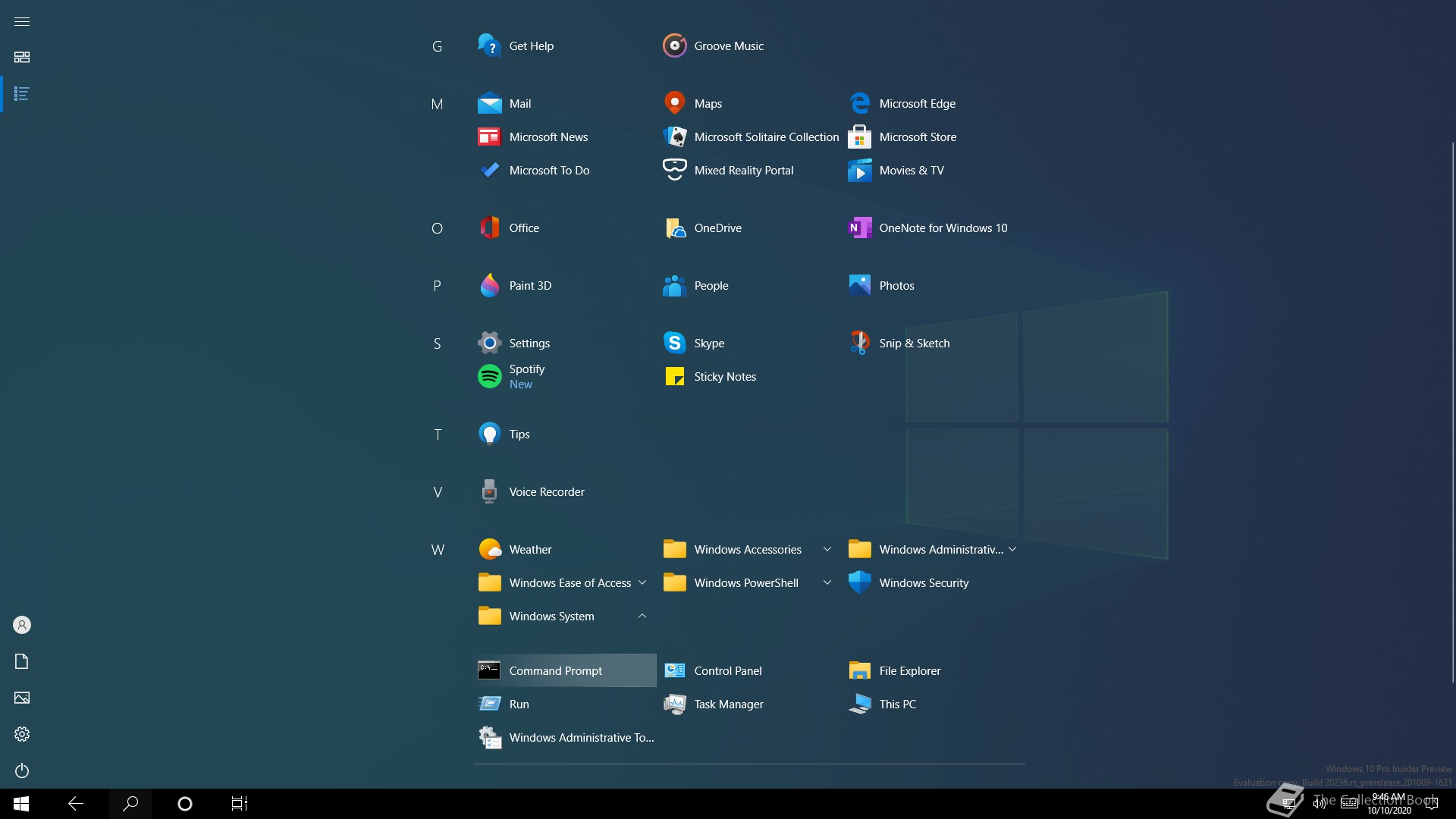Click the W letter group header
Viewport: 1456px width, 819px height.
[438, 550]
